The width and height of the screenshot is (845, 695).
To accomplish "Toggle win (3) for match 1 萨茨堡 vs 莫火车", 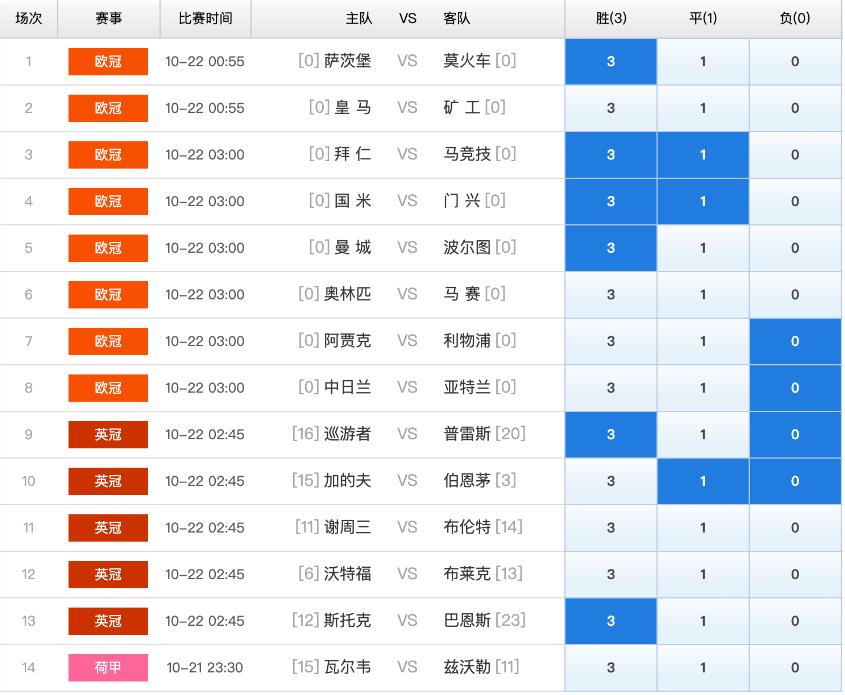I will [611, 61].
